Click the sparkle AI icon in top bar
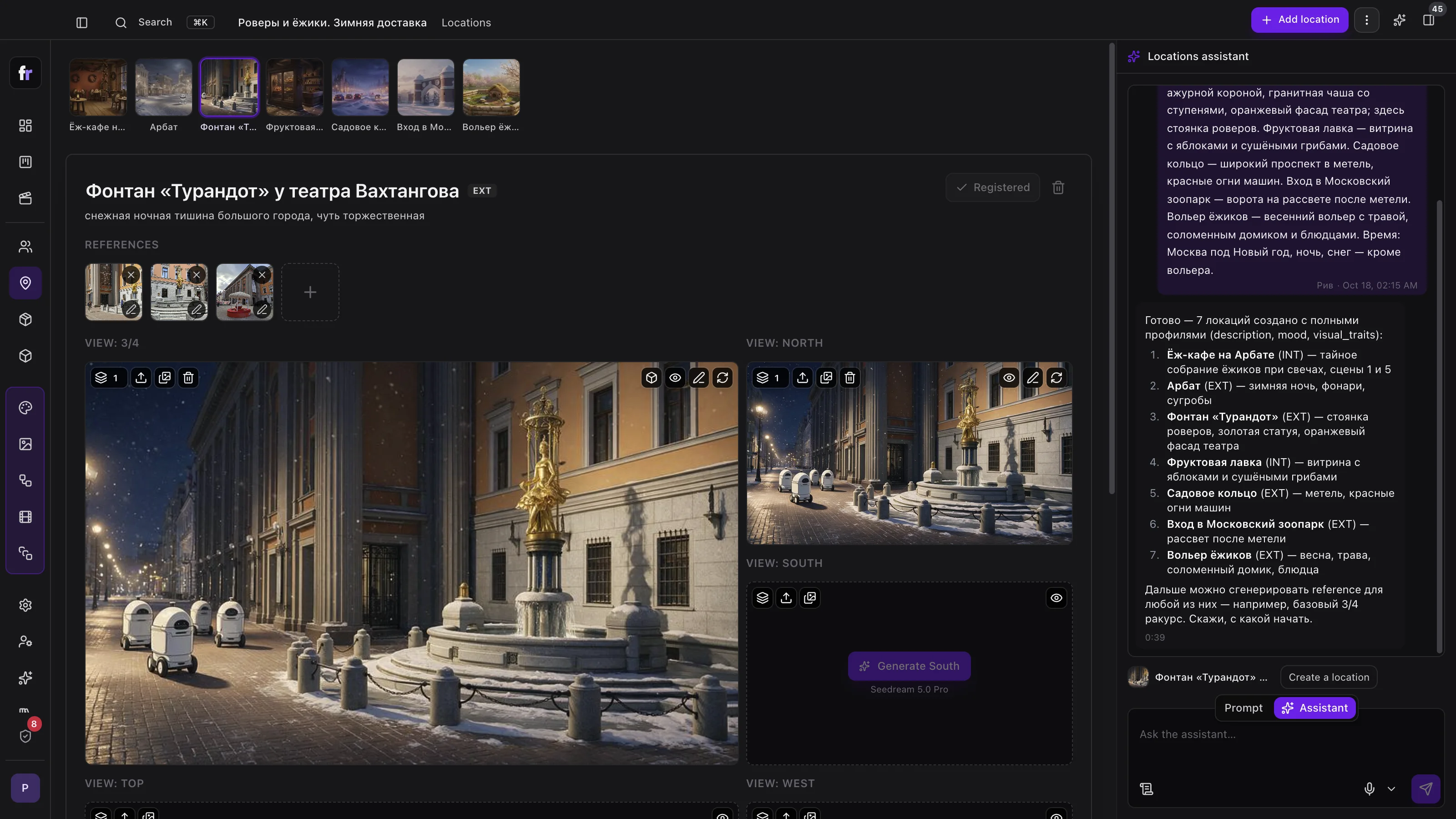The width and height of the screenshot is (1456, 819). click(1400, 20)
